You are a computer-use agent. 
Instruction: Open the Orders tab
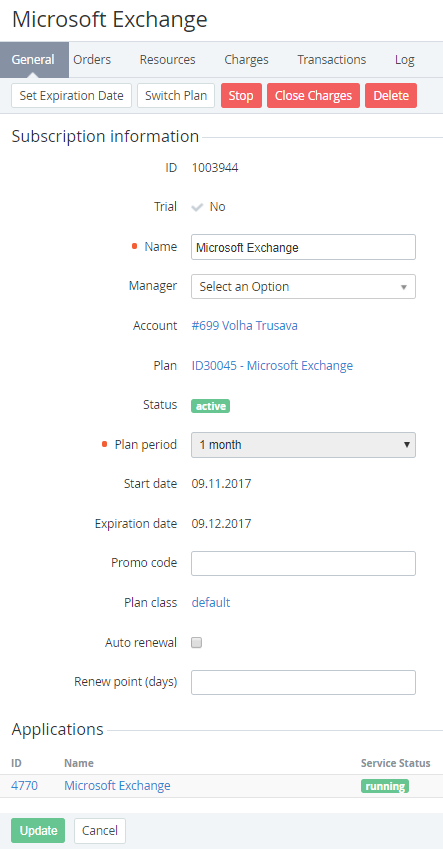coord(92,60)
